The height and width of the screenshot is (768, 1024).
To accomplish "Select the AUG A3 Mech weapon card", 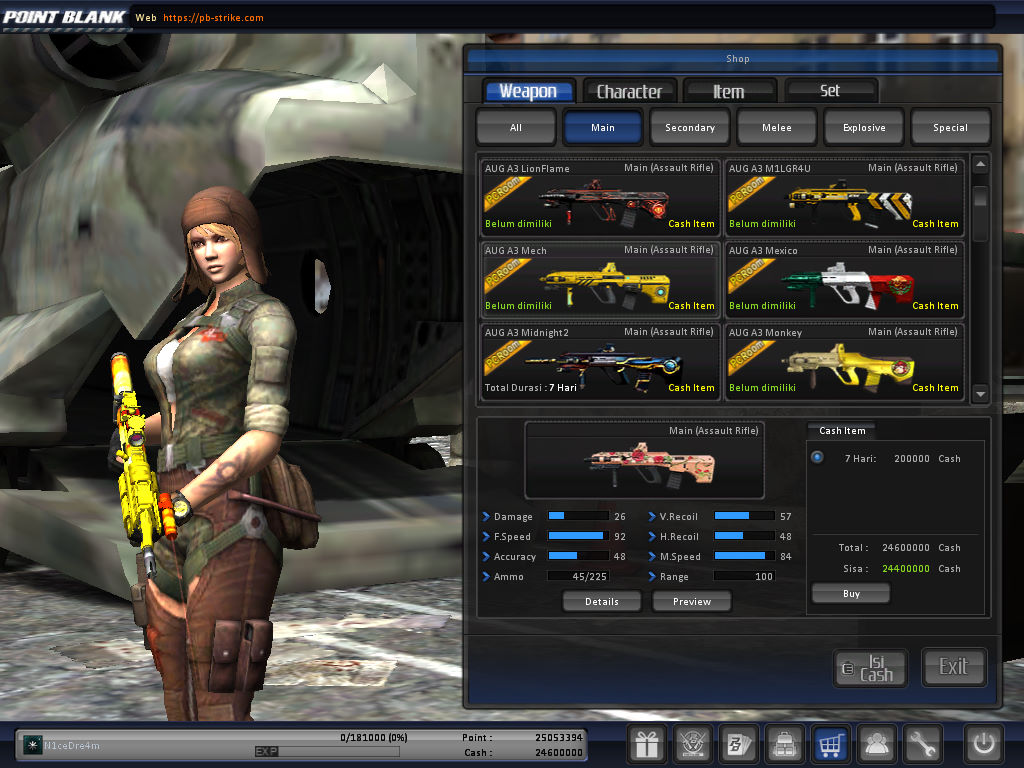I will pos(600,279).
